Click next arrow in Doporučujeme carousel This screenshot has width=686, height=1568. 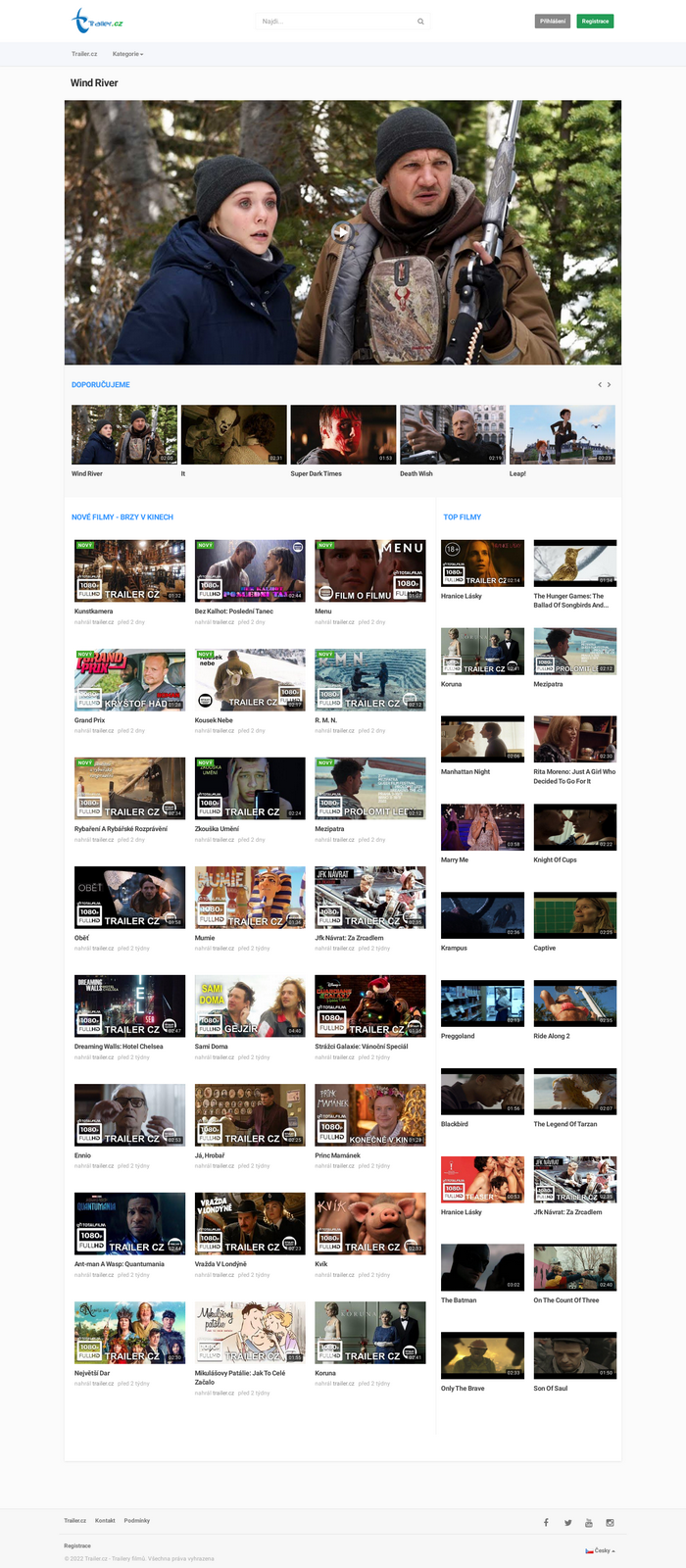click(610, 384)
